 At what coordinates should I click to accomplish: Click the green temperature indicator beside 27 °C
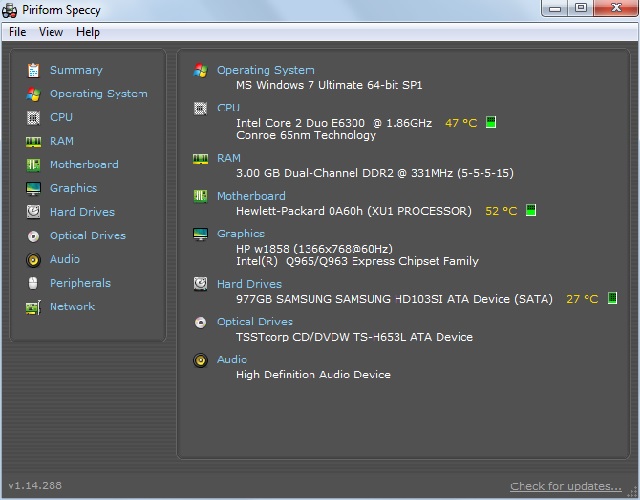click(612, 298)
